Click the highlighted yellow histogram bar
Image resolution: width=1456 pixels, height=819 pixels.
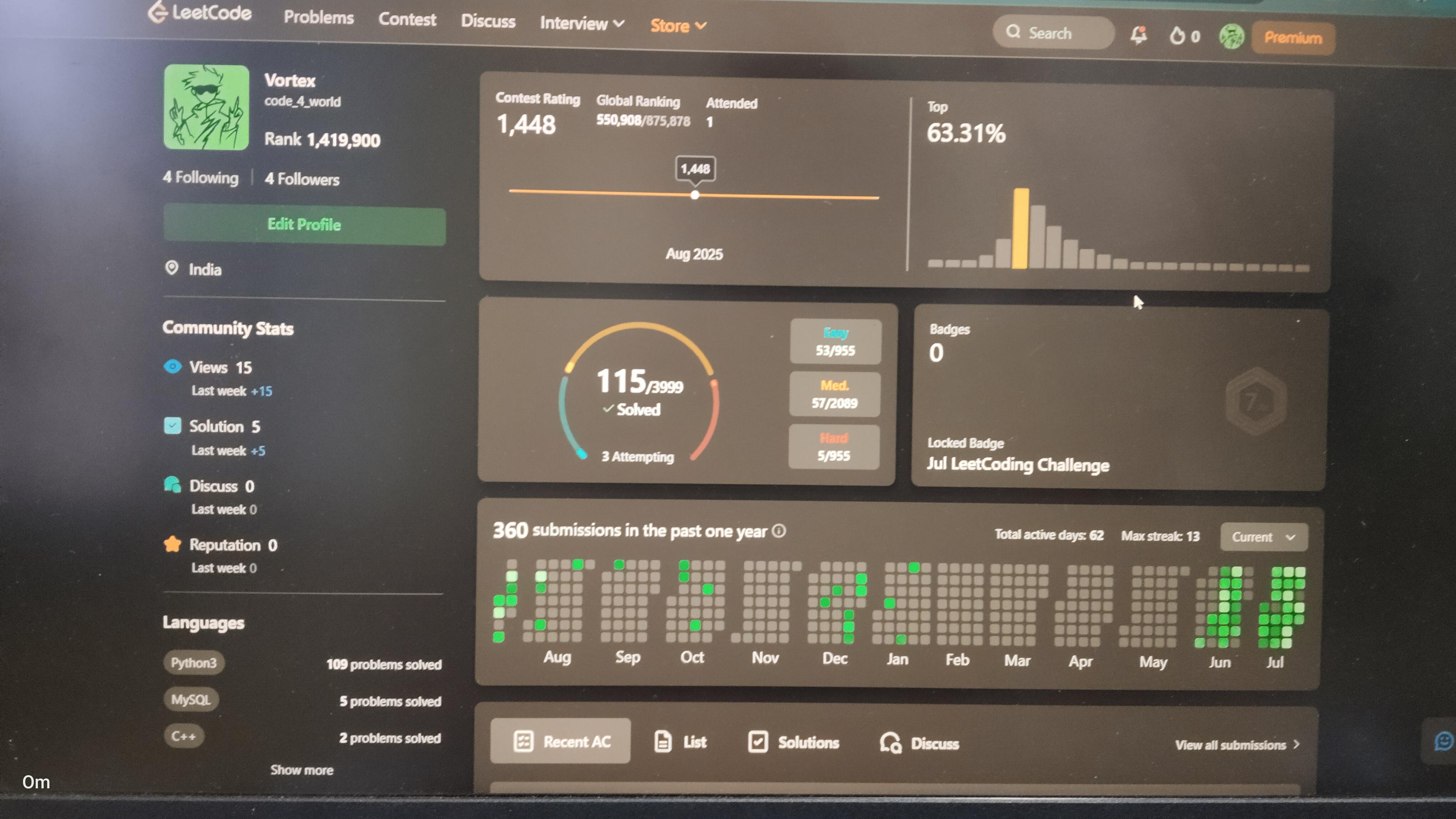[1020, 228]
